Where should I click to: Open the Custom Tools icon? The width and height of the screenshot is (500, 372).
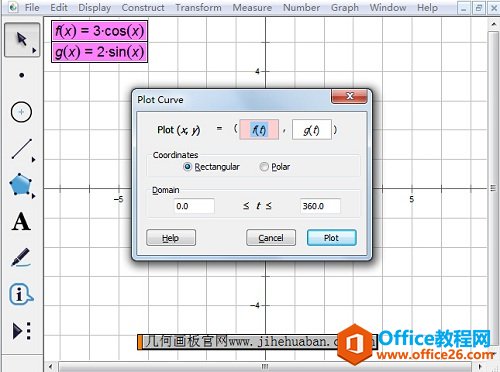[x=22, y=331]
